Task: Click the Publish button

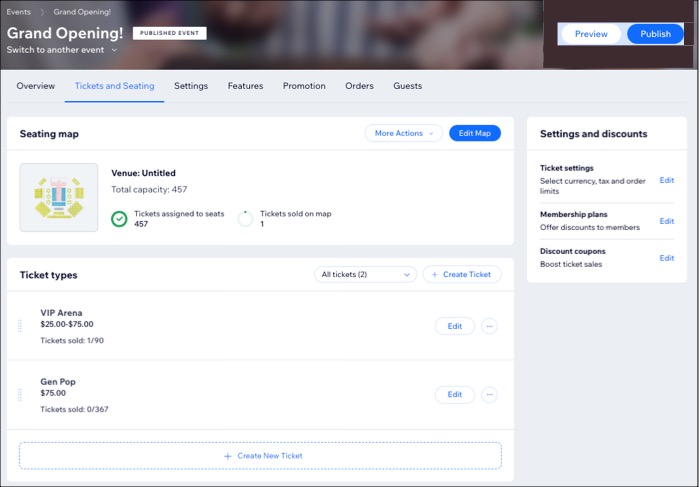Action: pyautogui.click(x=655, y=34)
